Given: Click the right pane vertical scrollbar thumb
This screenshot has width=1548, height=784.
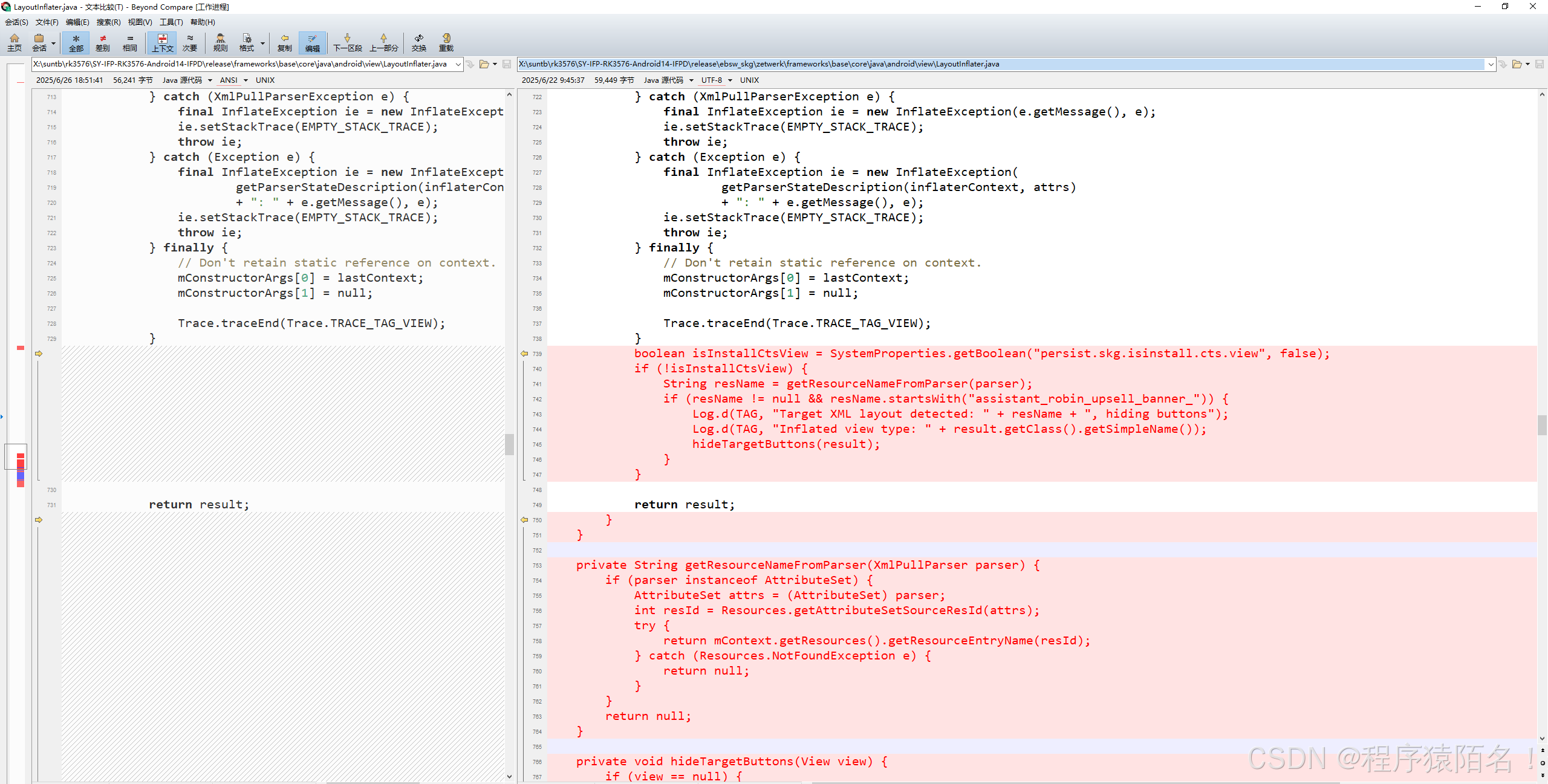Looking at the screenshot, I should [x=1542, y=425].
